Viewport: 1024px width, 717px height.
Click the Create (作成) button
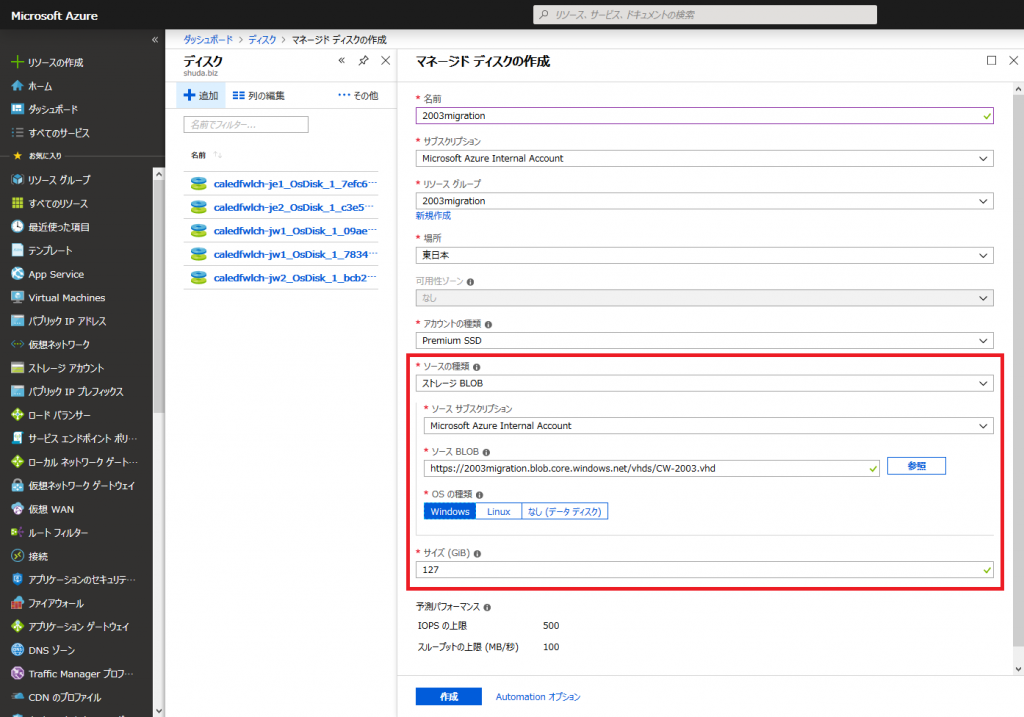449,697
